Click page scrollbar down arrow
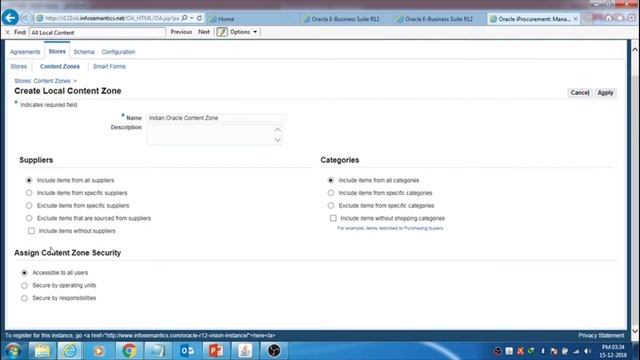 click(x=635, y=331)
